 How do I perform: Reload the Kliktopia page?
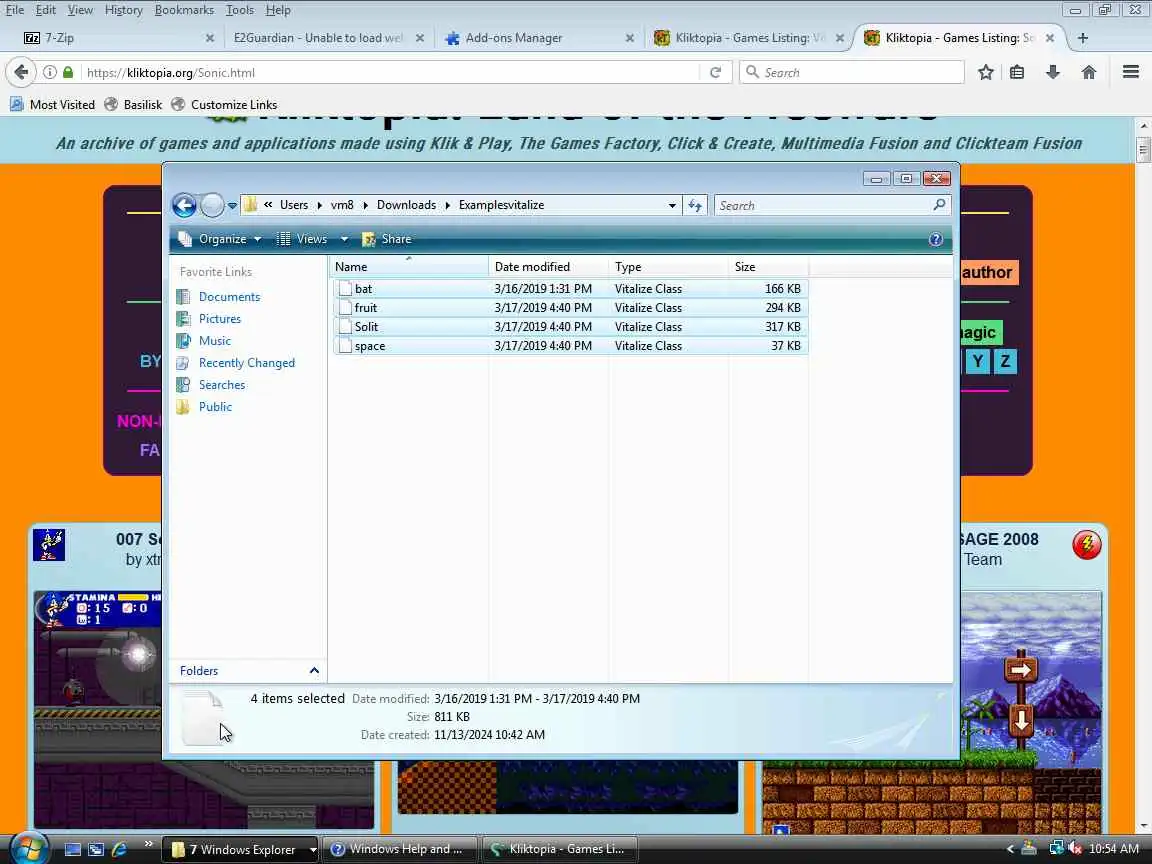point(715,72)
